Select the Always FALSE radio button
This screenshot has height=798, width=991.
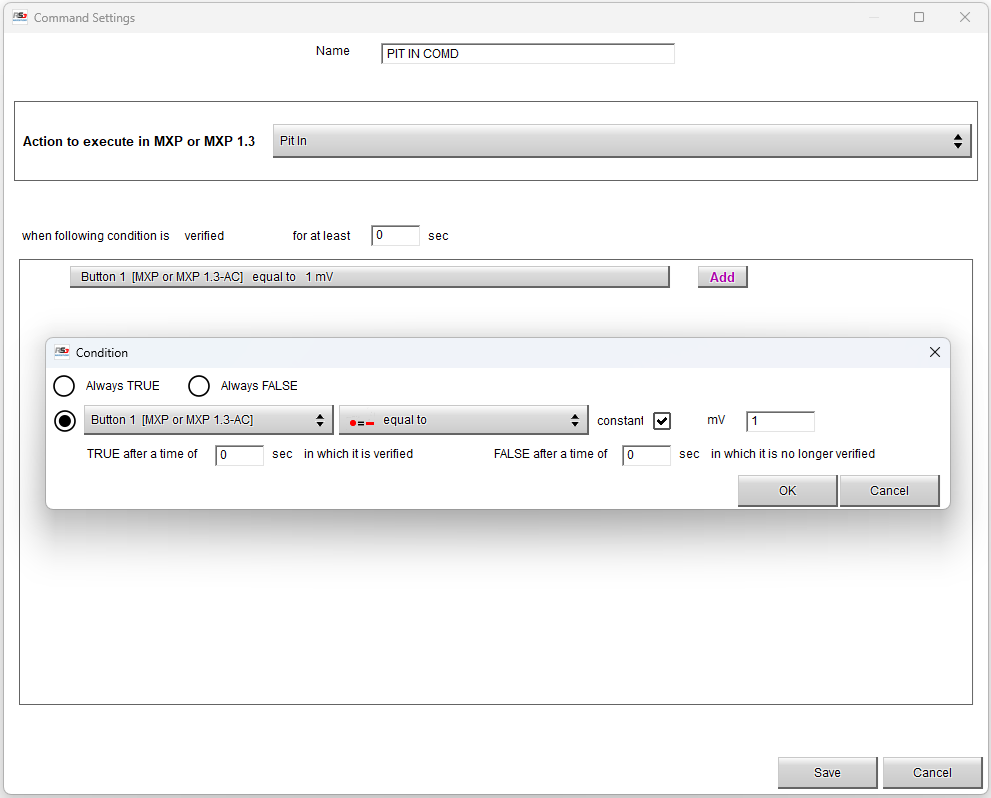click(x=199, y=386)
